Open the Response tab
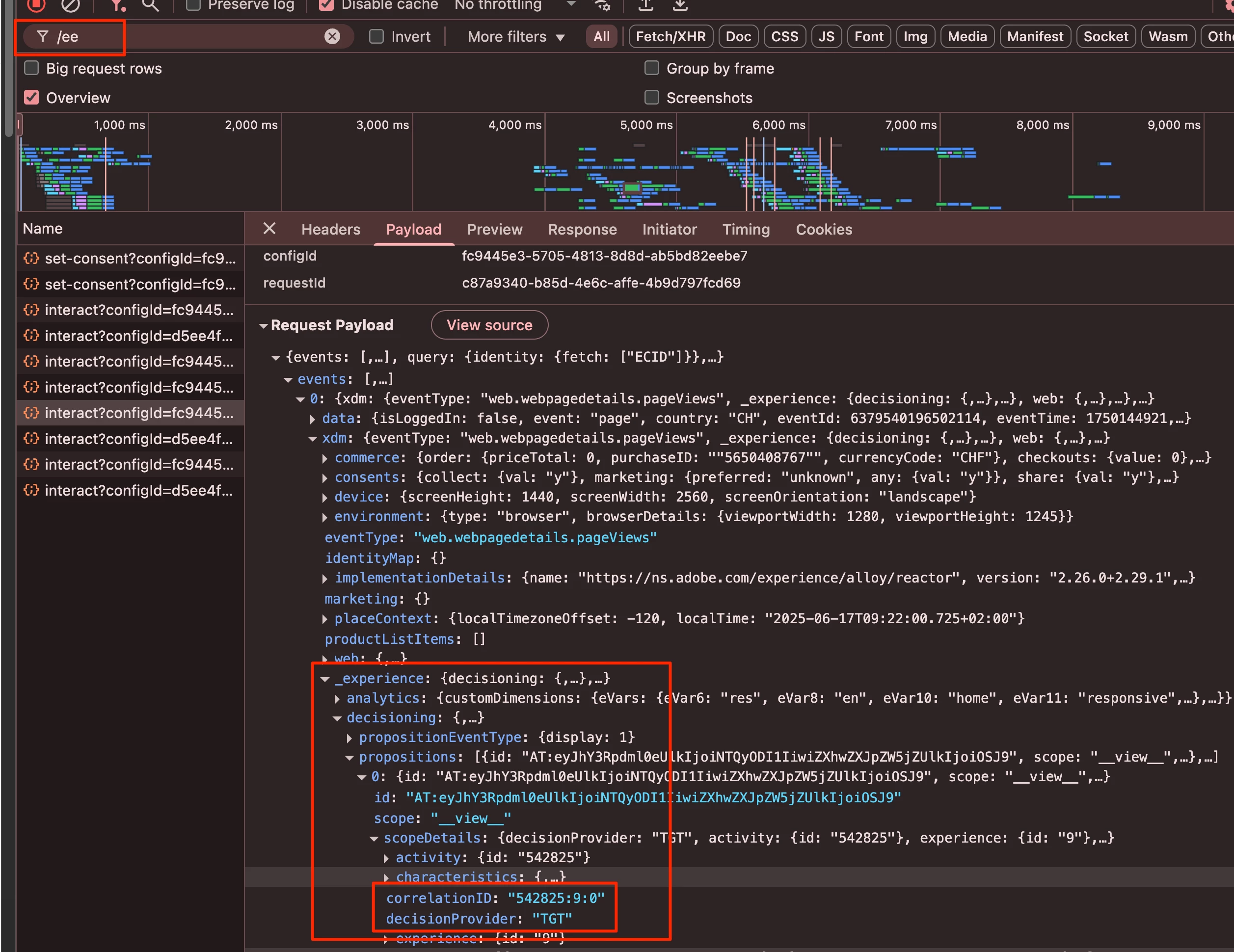Viewport: 1234px width, 952px height. 582,229
